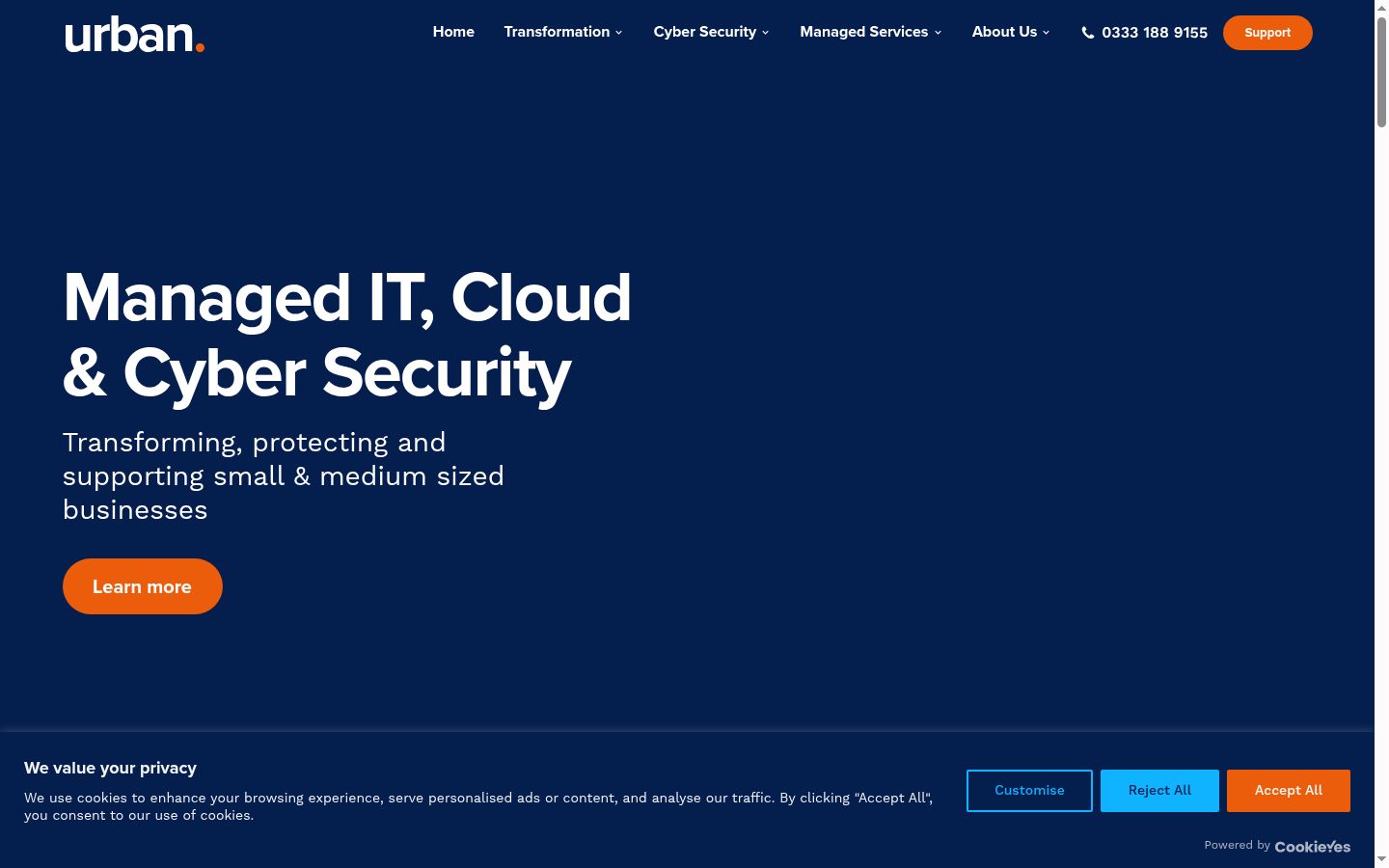Open the Transformation menu item

[557, 32]
